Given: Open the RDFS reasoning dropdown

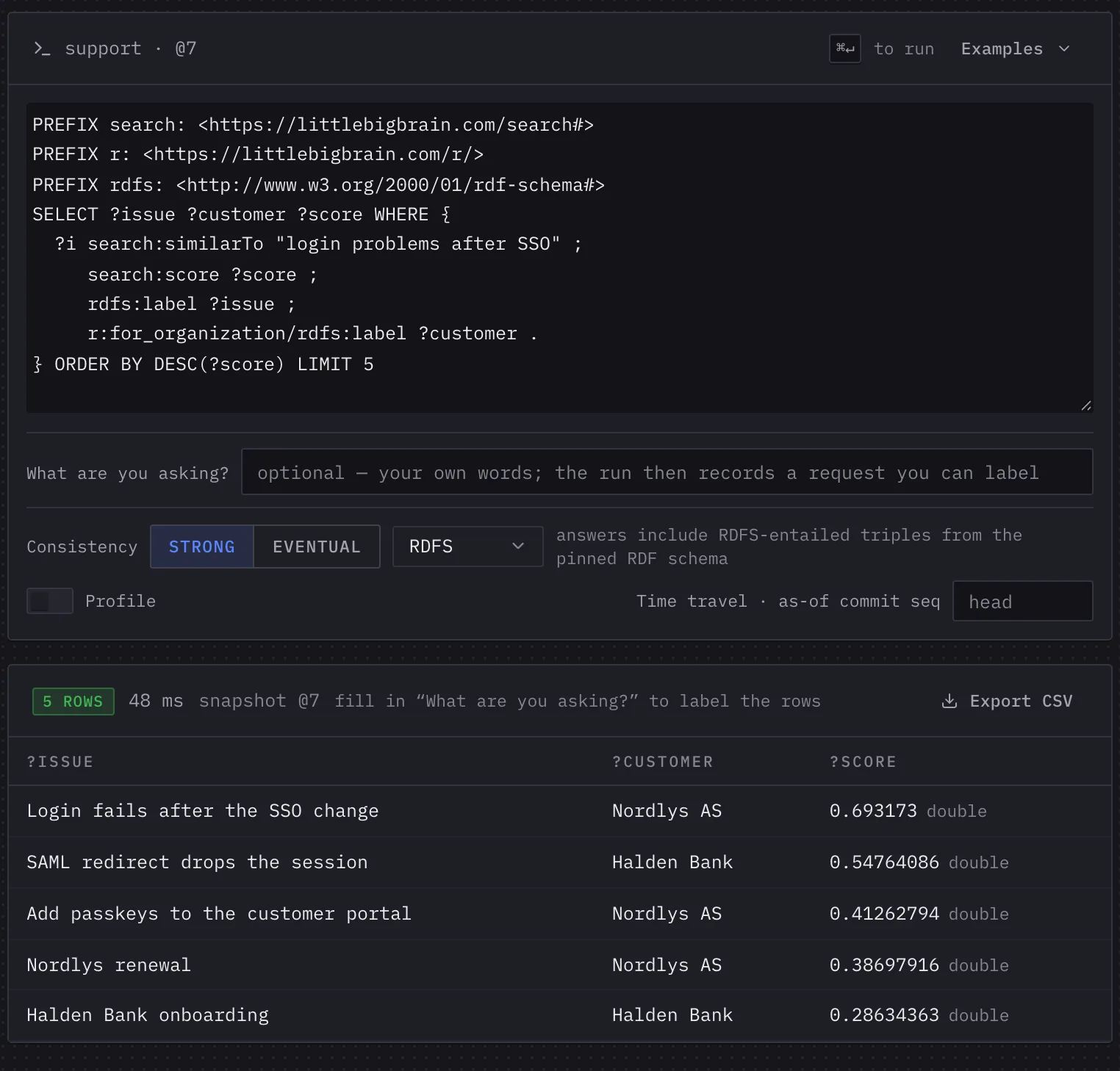Looking at the screenshot, I should tap(467, 547).
